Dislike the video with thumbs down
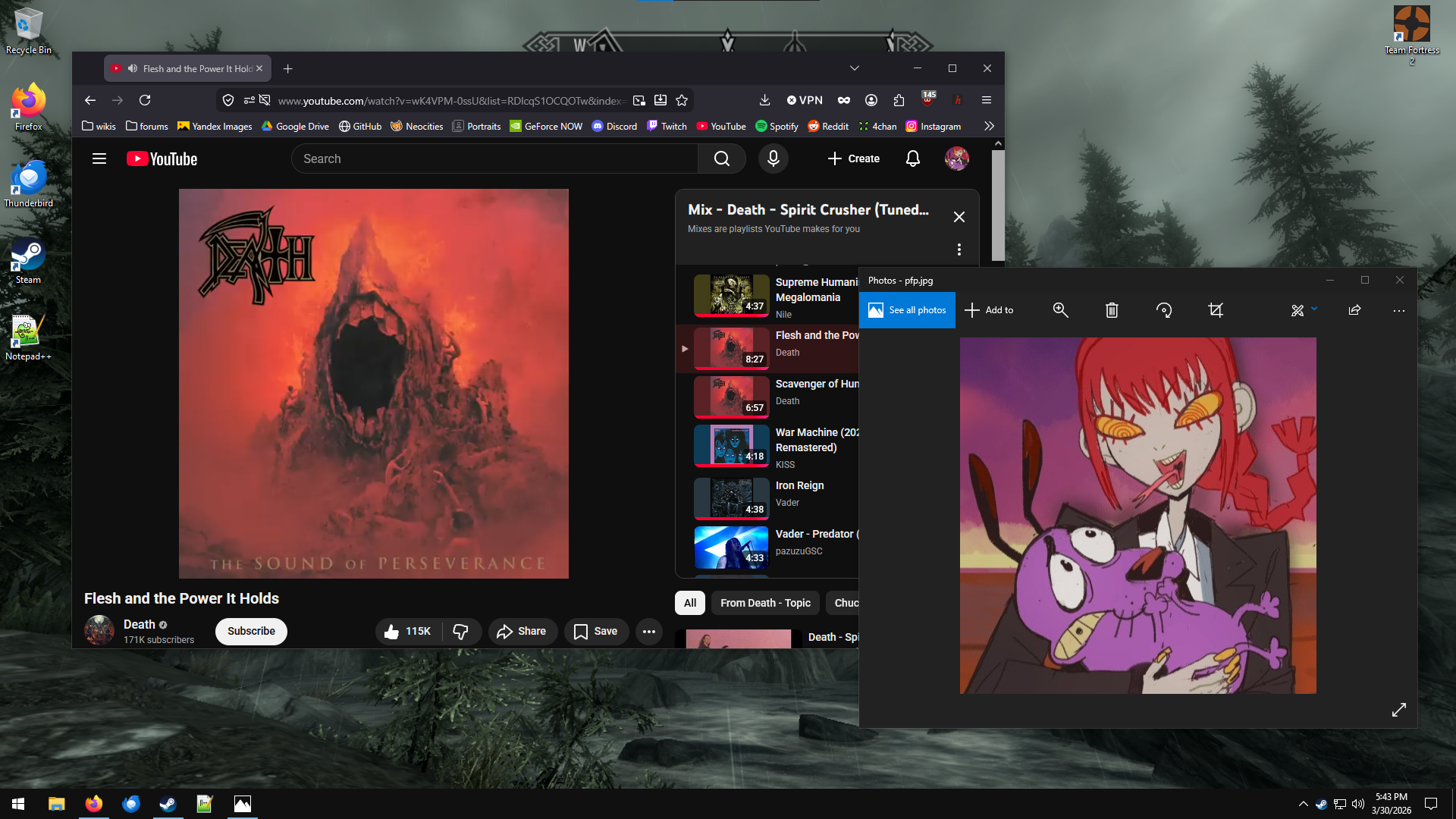1456x819 pixels. (460, 631)
